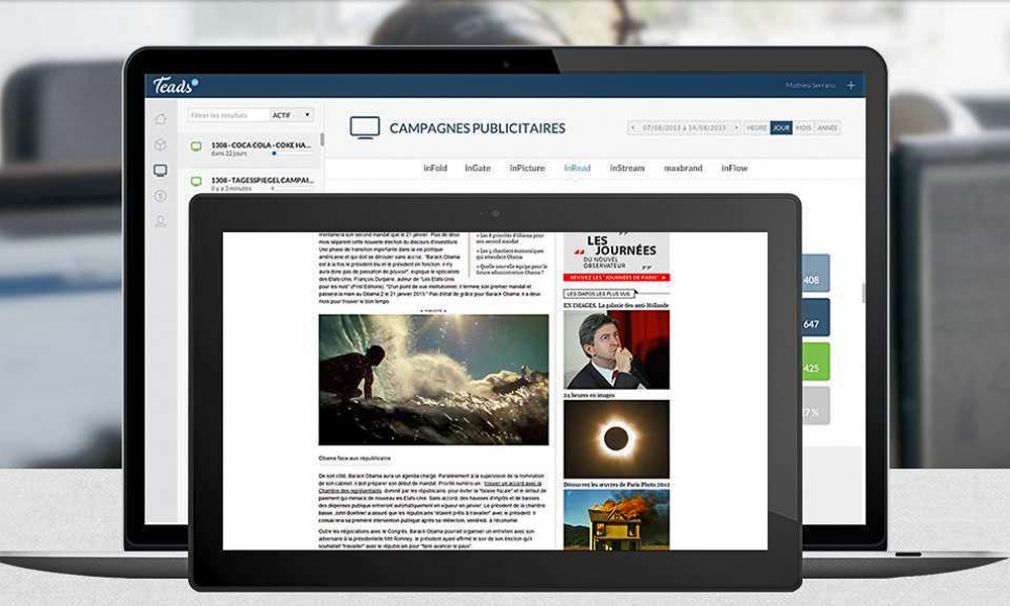Enable the HEURE time granularity option
Viewport: 1010px width, 606px height.
pos(757,127)
